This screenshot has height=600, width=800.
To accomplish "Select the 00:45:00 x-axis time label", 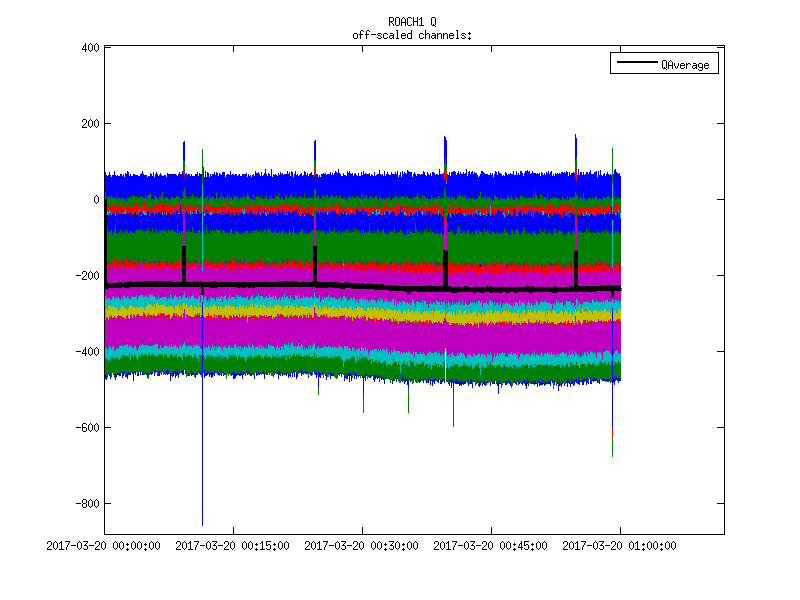I will pyautogui.click(x=491, y=546).
